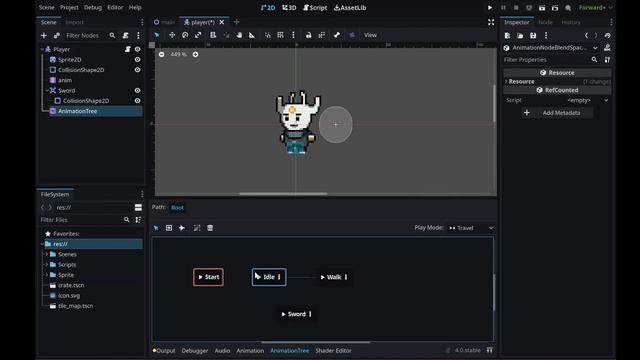640x360 pixels.
Task: Toggle grid snap in viewport toolbar
Action: pos(280,35)
